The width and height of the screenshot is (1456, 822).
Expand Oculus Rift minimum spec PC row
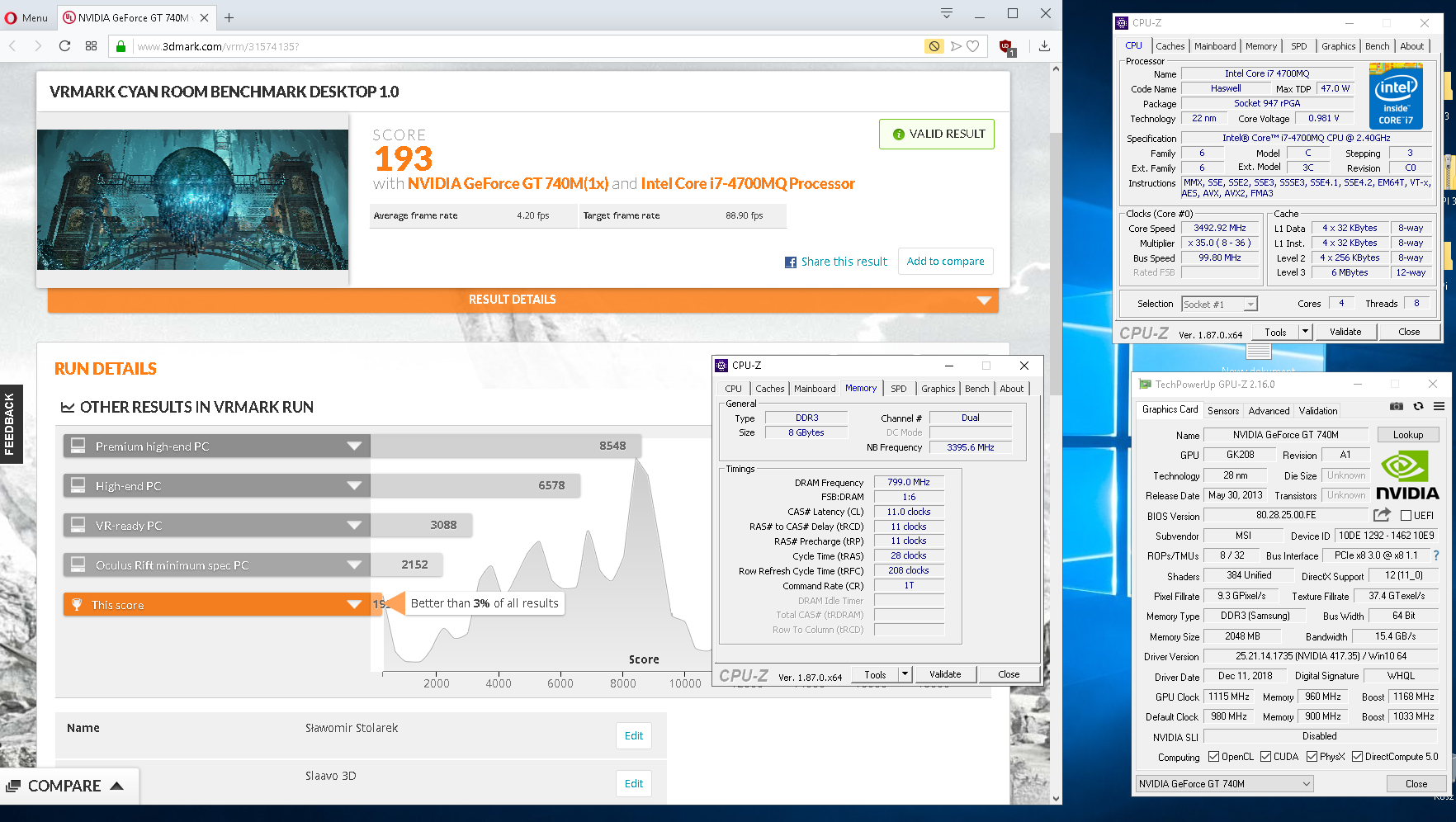tap(216, 565)
